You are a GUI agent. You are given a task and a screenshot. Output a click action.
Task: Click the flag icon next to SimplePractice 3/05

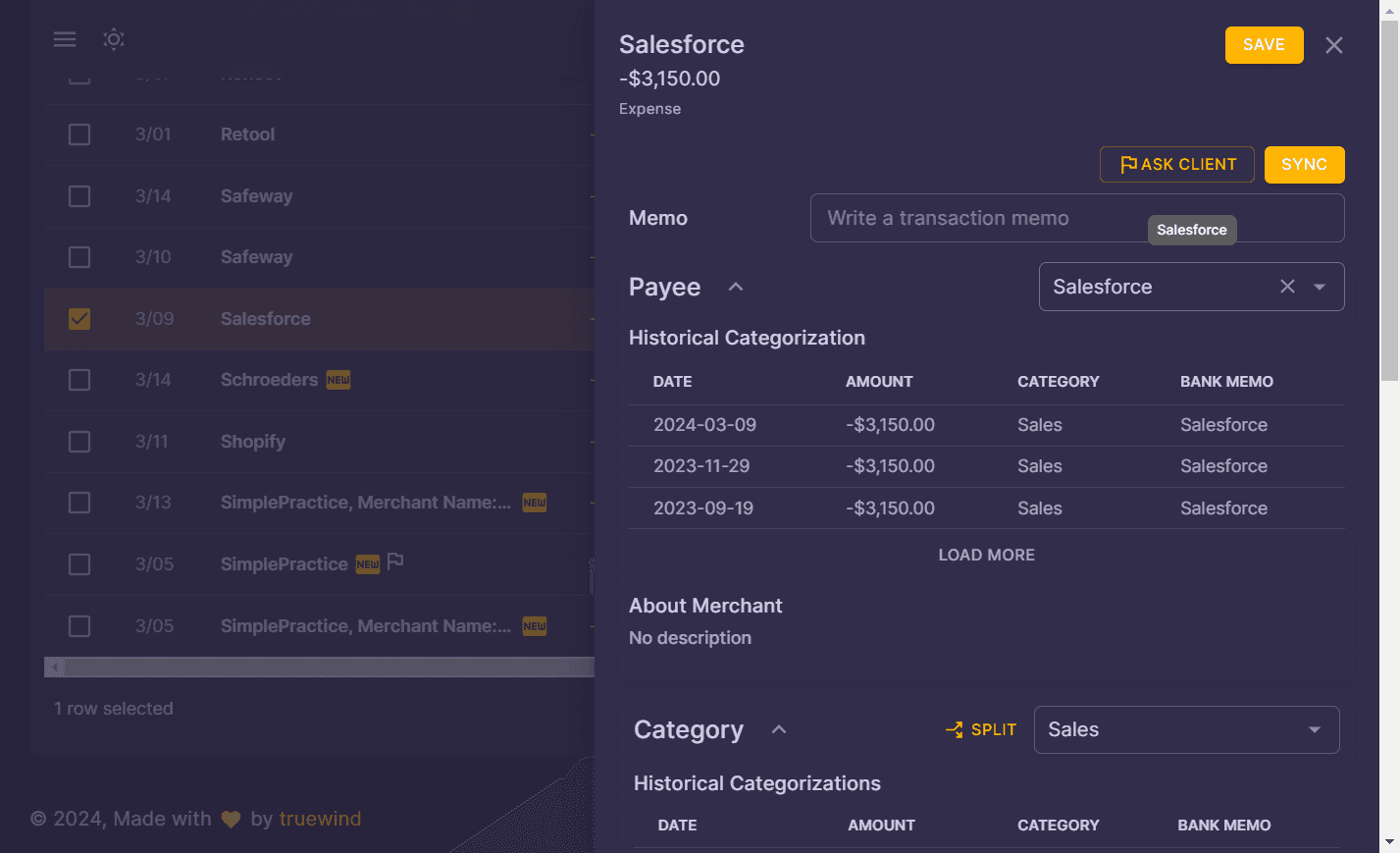tap(396, 560)
